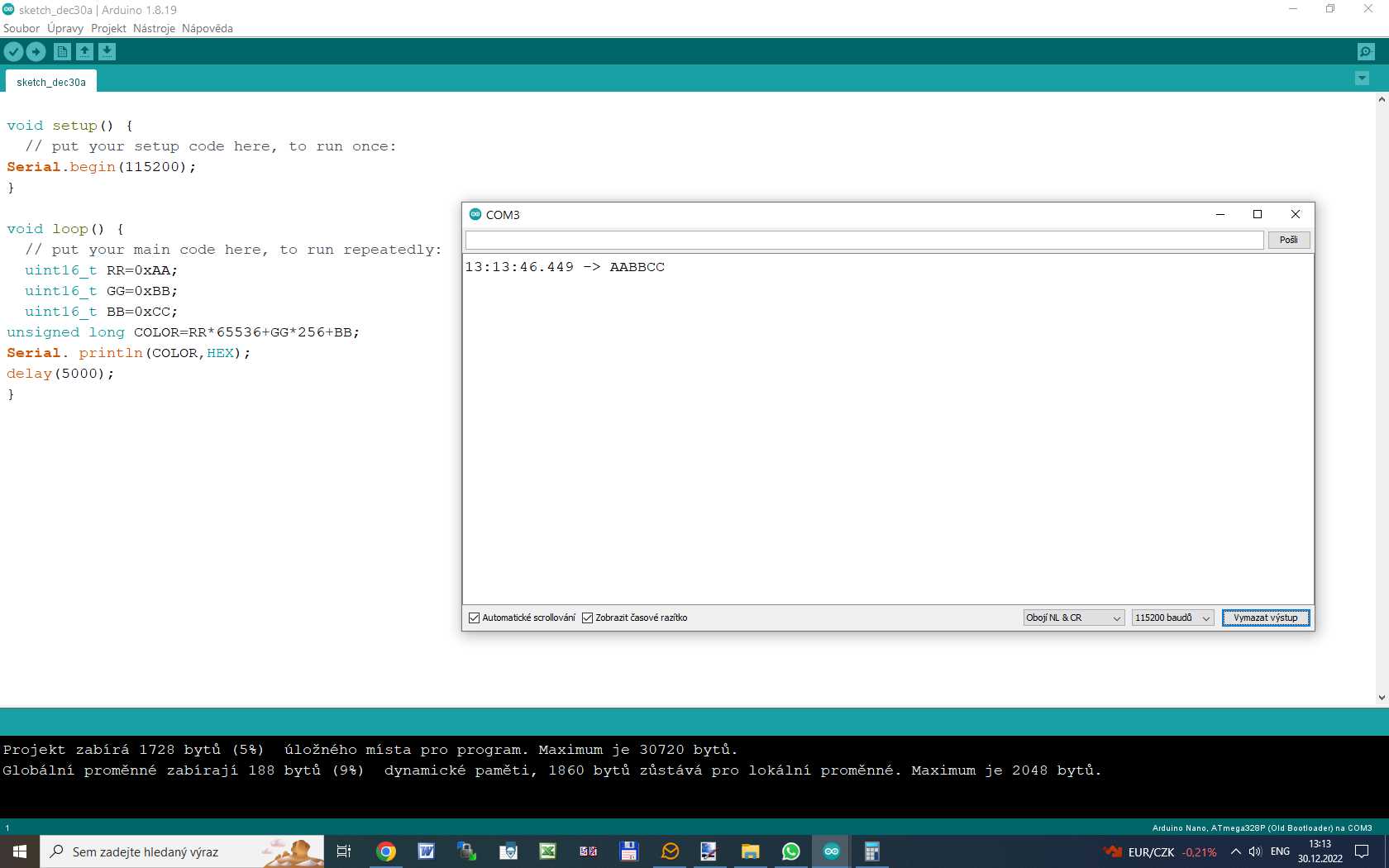This screenshot has height=868, width=1389.
Task: Expand the sketch tab menu arrow
Action: coord(1362,79)
